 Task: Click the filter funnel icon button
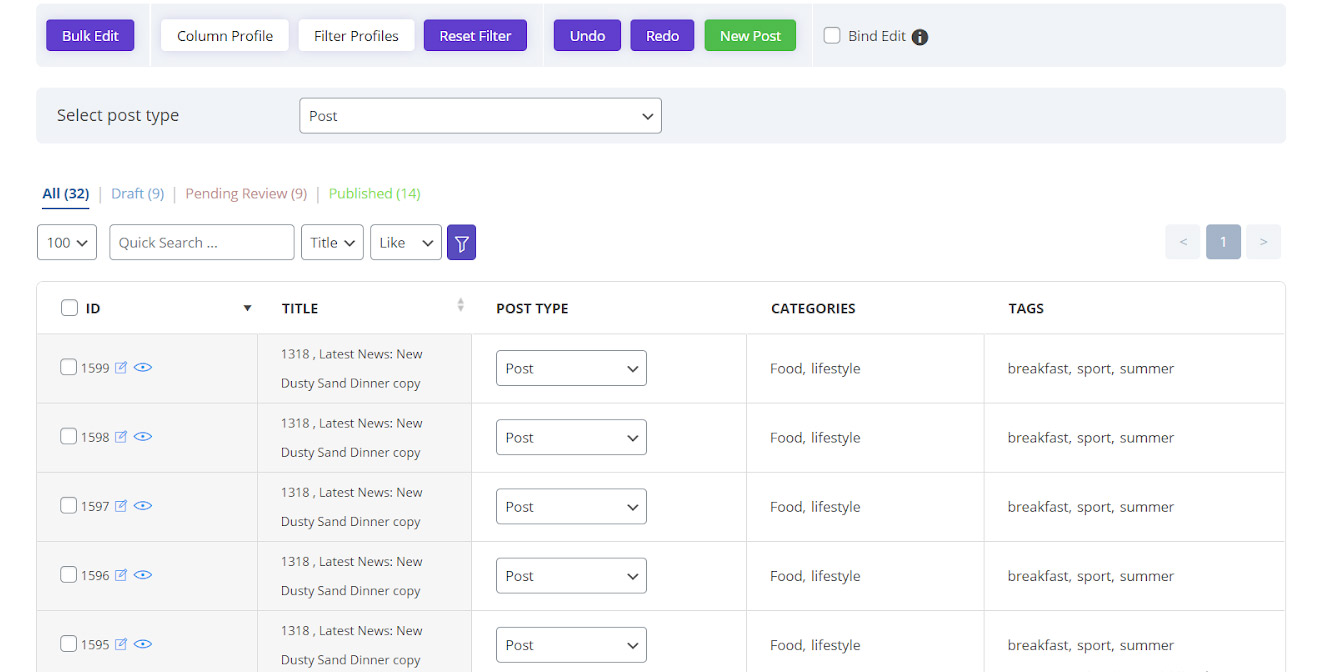[x=461, y=242]
